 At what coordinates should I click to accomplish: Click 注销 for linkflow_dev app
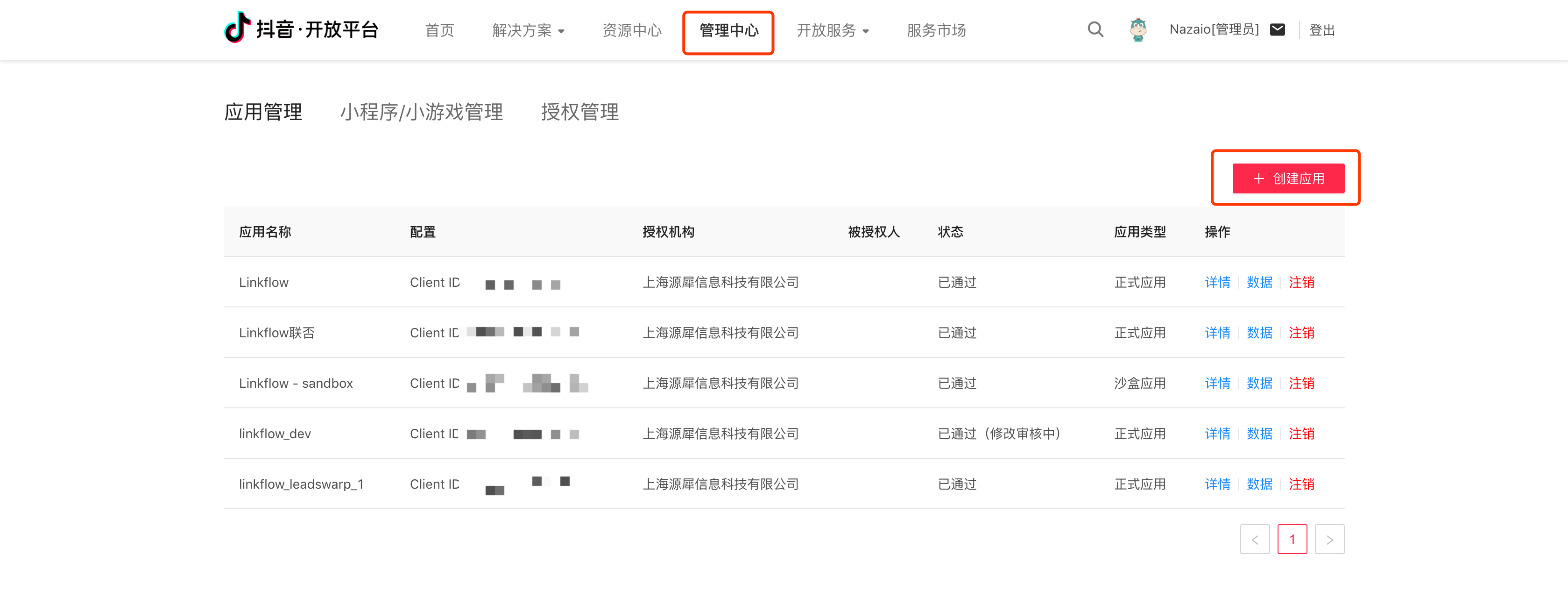pyautogui.click(x=1301, y=434)
